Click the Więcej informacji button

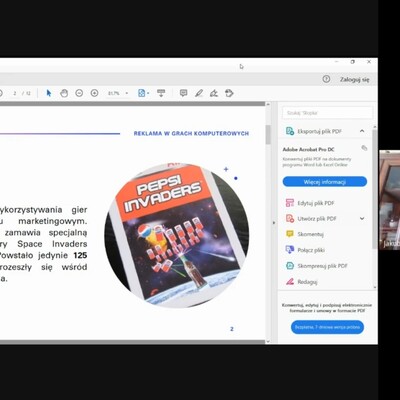pyautogui.click(x=325, y=182)
